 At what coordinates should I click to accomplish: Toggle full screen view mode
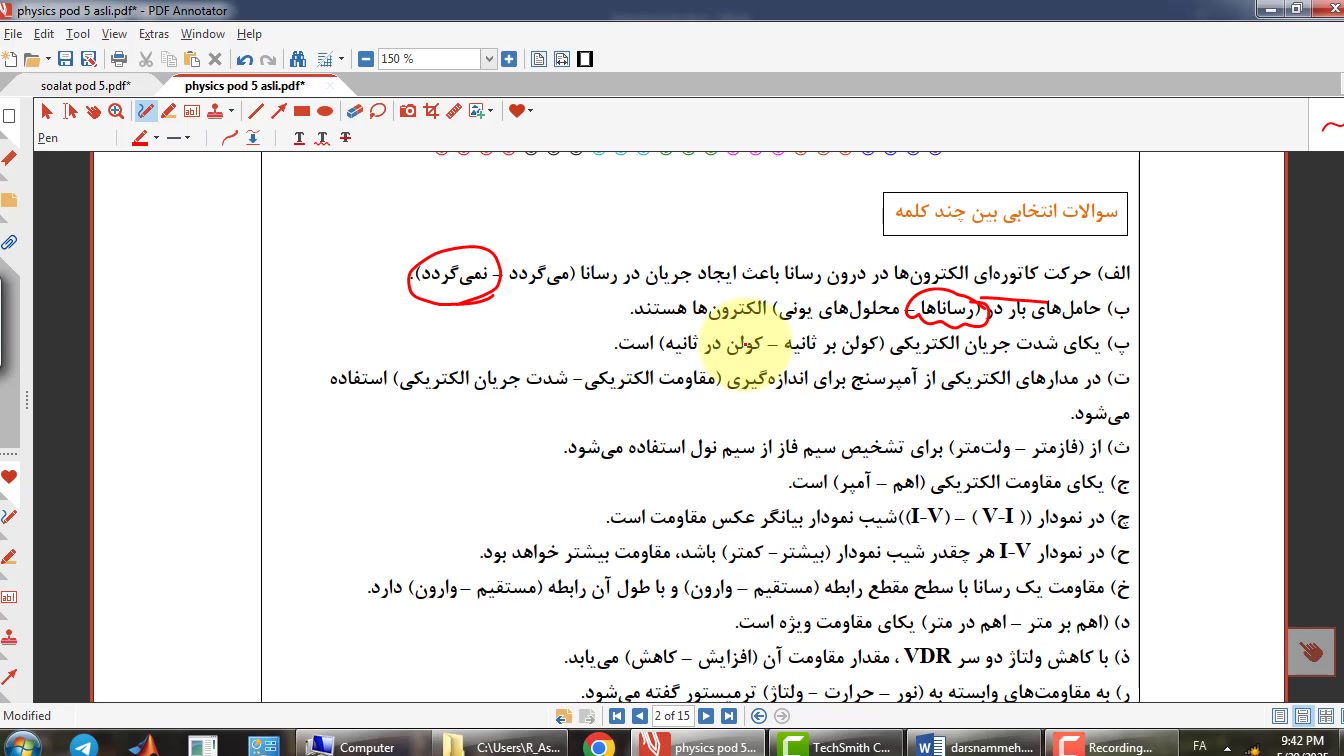(585, 59)
